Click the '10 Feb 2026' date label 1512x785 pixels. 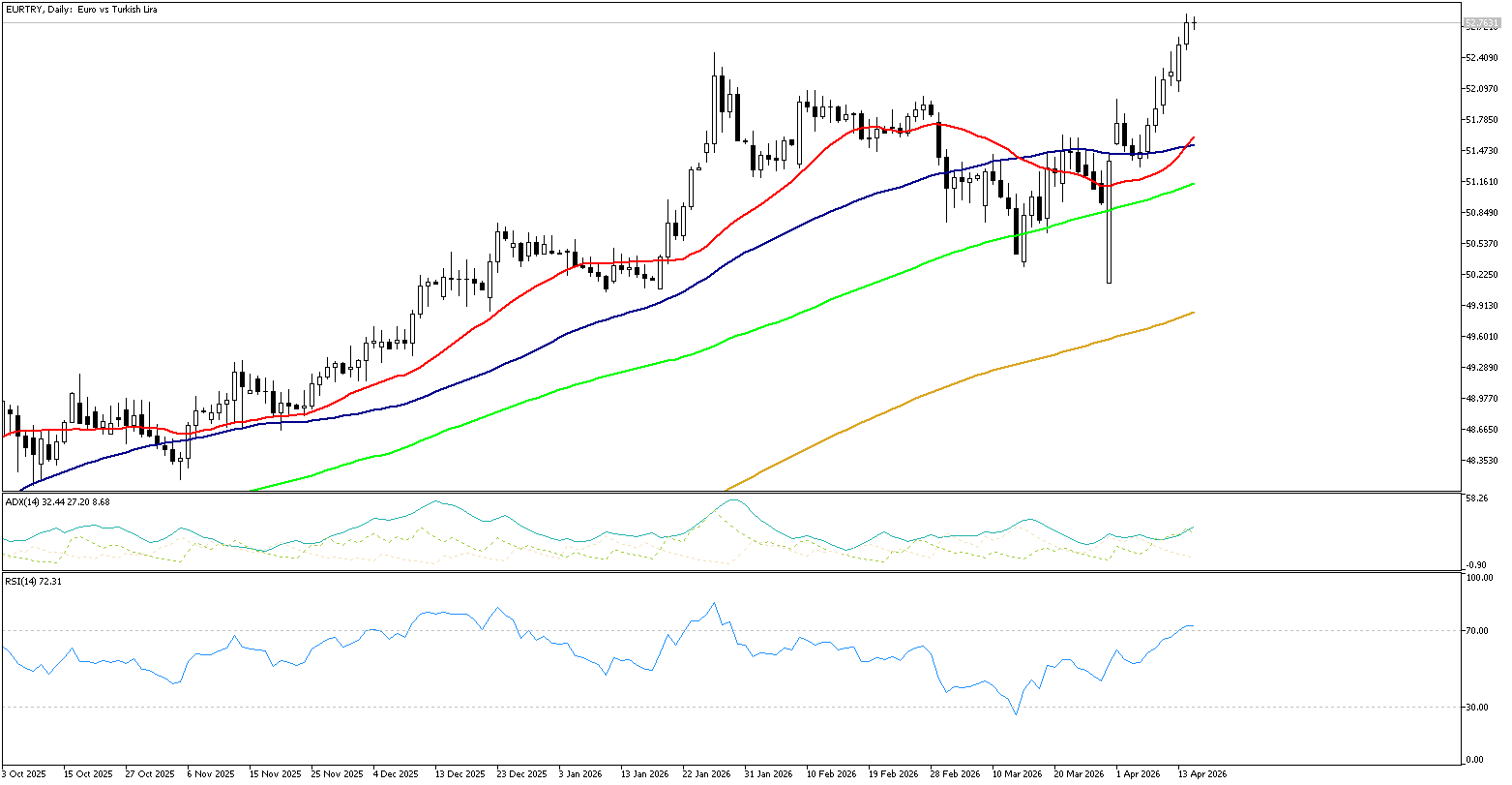pos(832,774)
